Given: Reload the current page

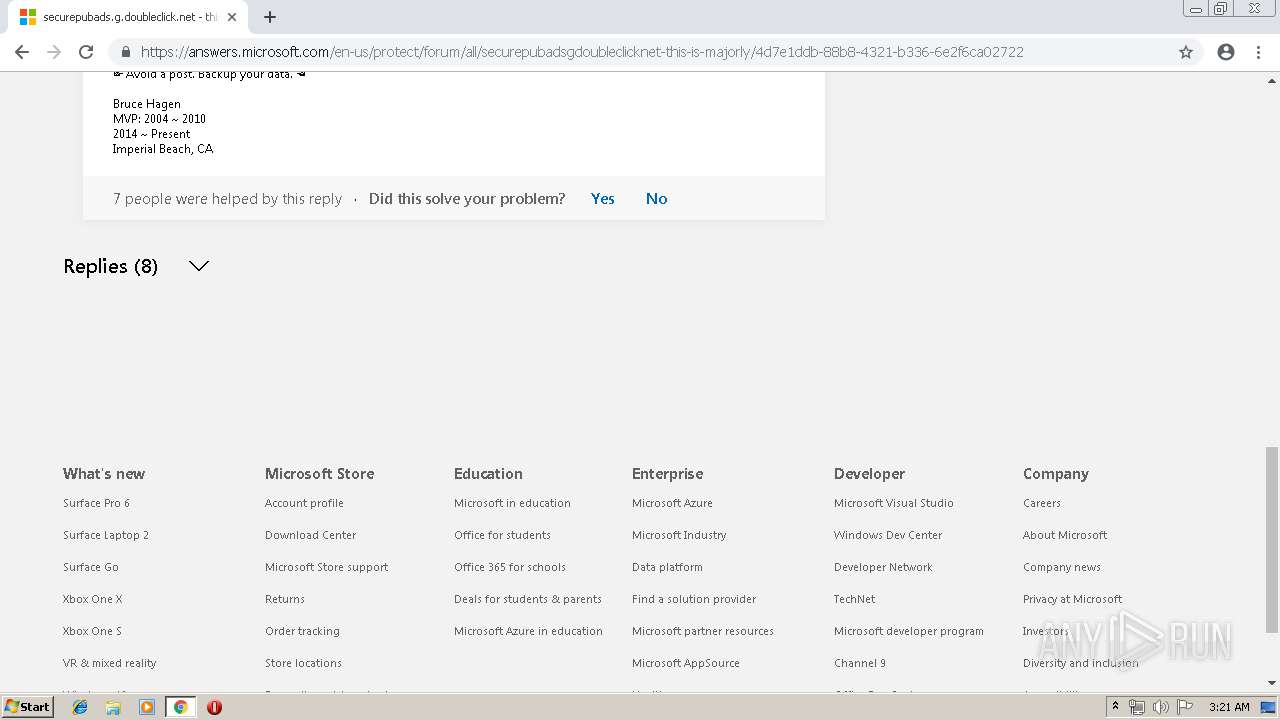Looking at the screenshot, I should point(86,52).
